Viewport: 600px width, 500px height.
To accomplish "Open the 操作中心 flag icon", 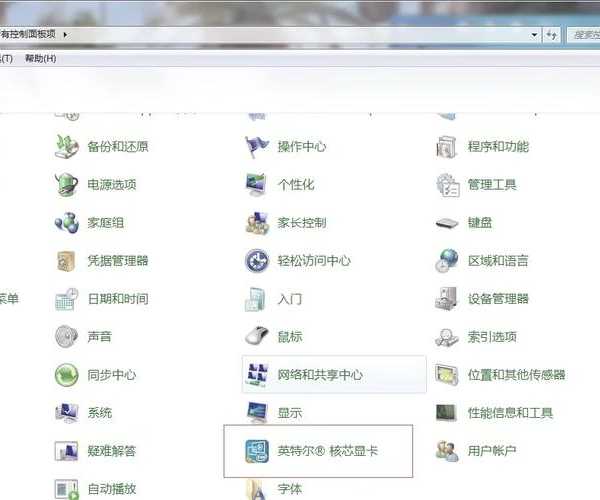I will click(256, 147).
